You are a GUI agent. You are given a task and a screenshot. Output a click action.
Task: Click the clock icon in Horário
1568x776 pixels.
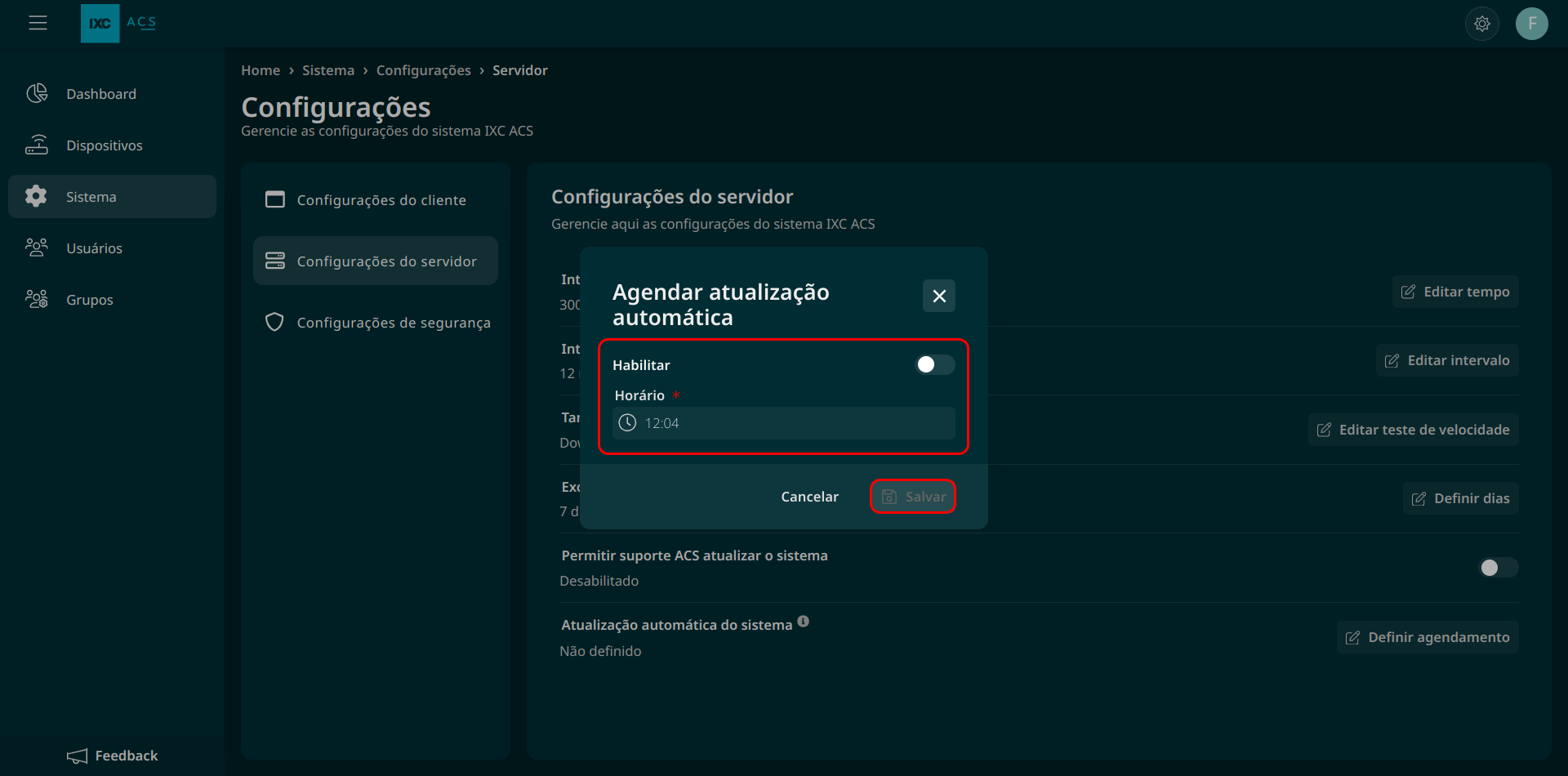[x=627, y=422]
